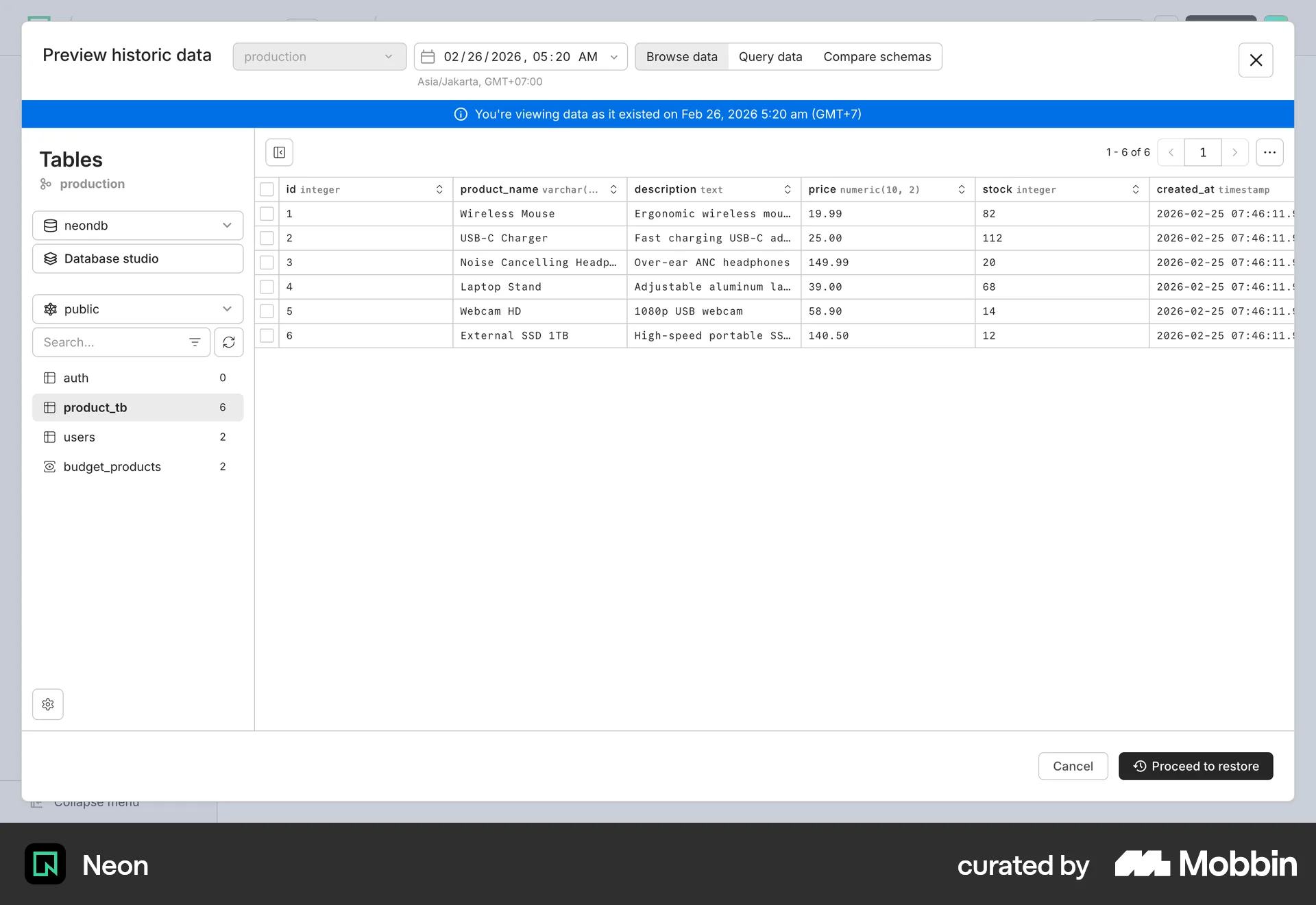The width and height of the screenshot is (1316, 905).
Task: Click the Over-ear ANC headphones description
Action: tap(714, 263)
